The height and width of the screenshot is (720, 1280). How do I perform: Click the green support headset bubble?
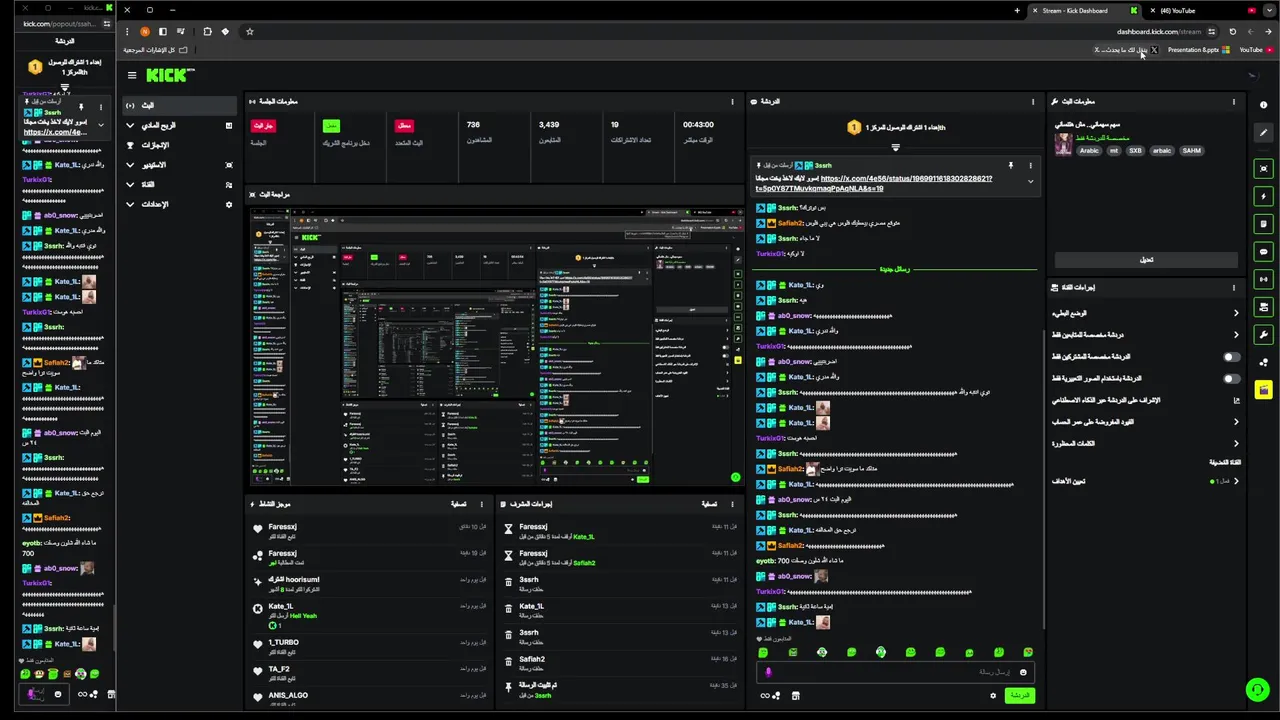tap(1257, 690)
